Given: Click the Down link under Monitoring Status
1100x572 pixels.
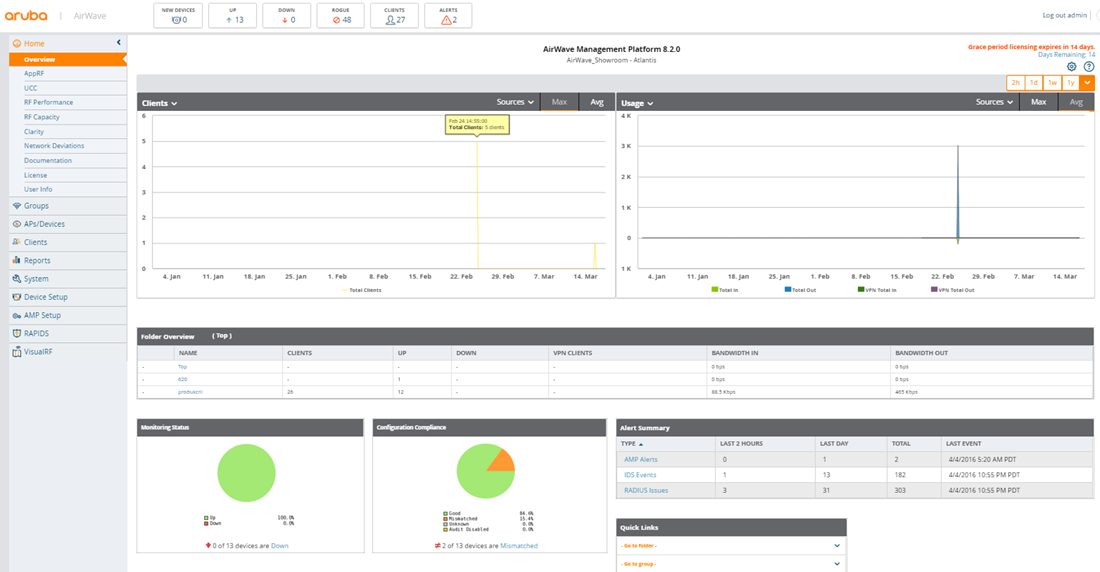Looking at the screenshot, I should coord(279,545).
